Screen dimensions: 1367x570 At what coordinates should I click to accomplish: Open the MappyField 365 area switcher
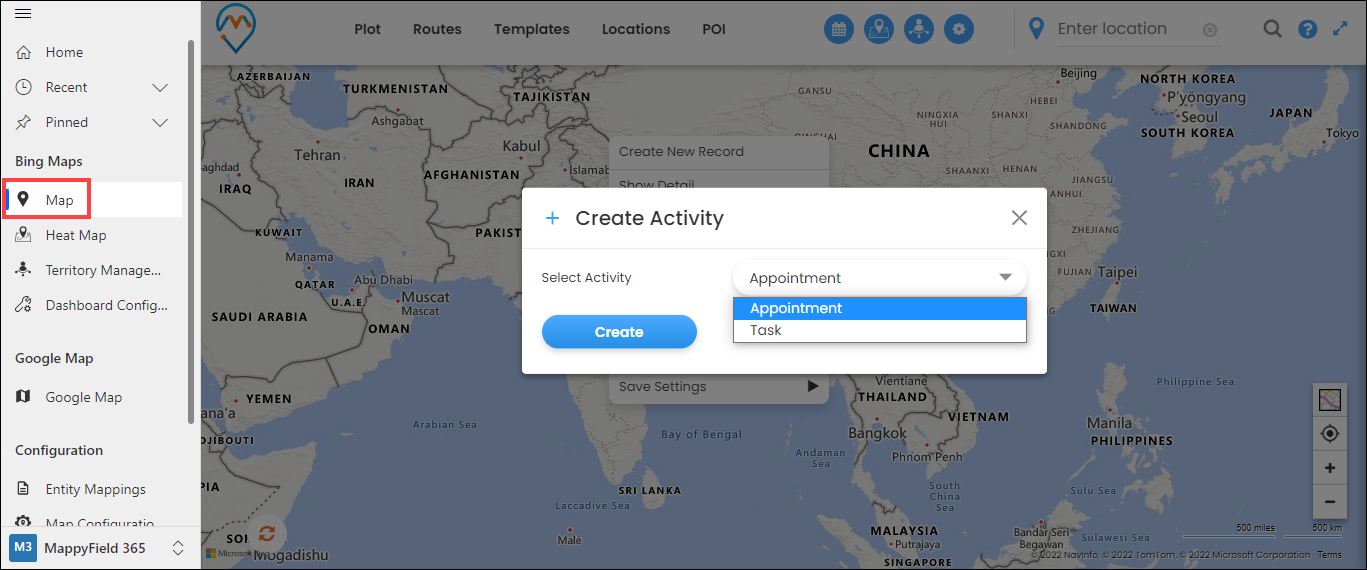[x=100, y=548]
